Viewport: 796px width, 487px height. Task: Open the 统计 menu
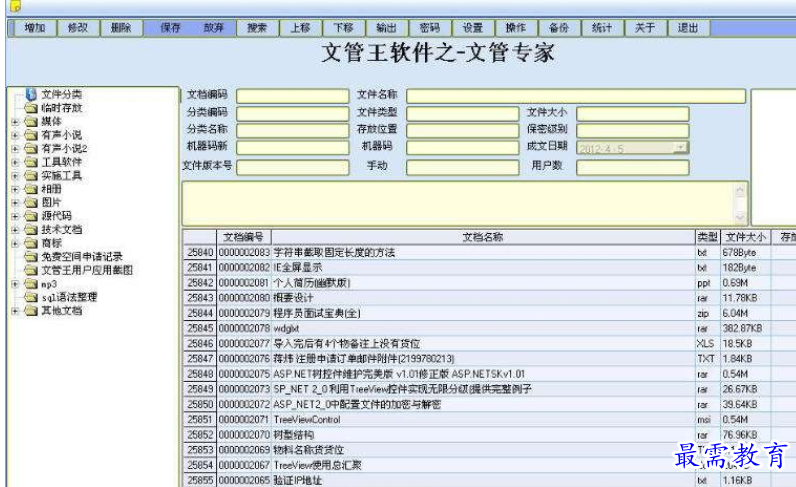pyautogui.click(x=602, y=28)
